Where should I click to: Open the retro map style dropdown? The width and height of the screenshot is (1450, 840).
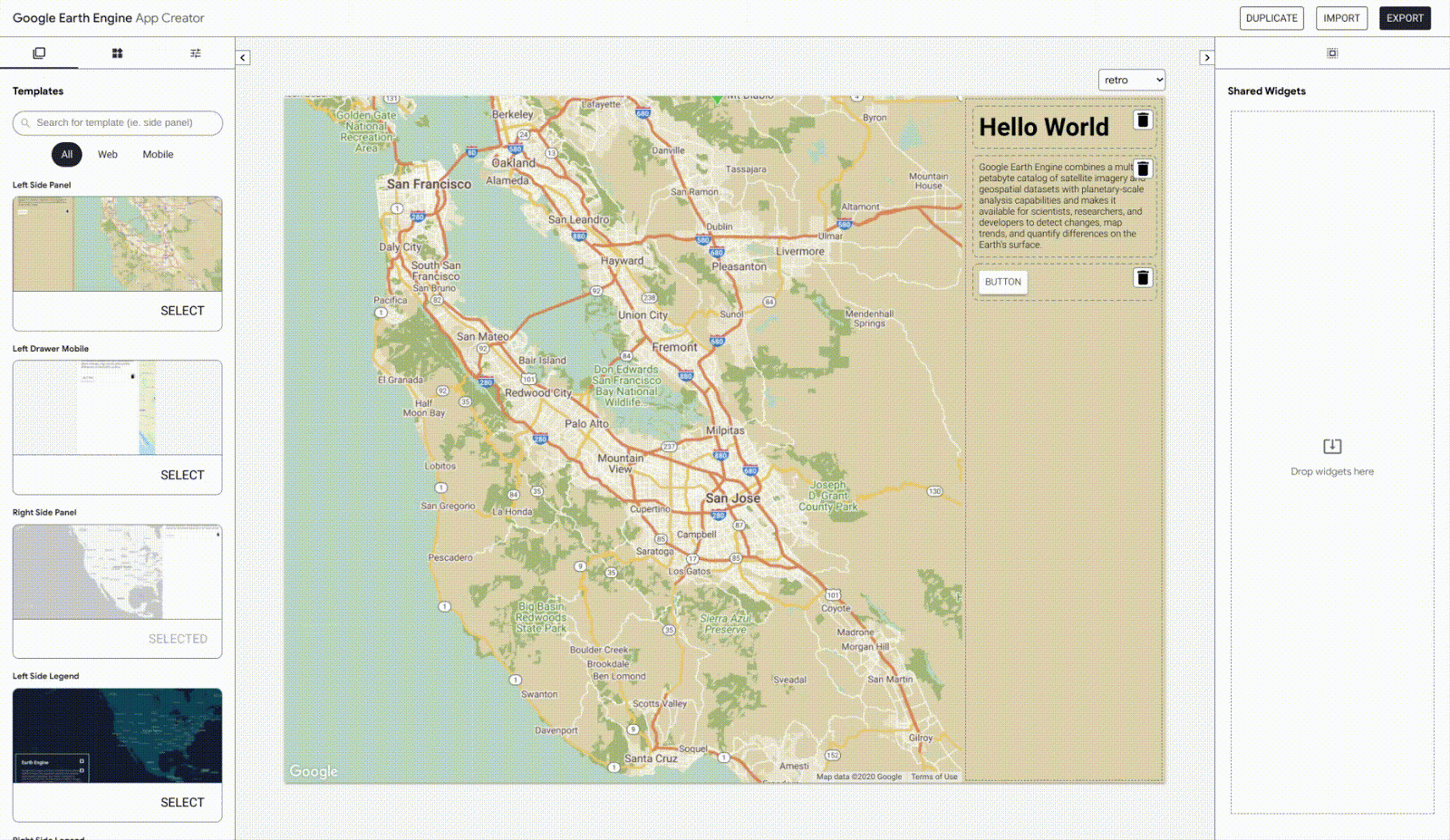1132,80
